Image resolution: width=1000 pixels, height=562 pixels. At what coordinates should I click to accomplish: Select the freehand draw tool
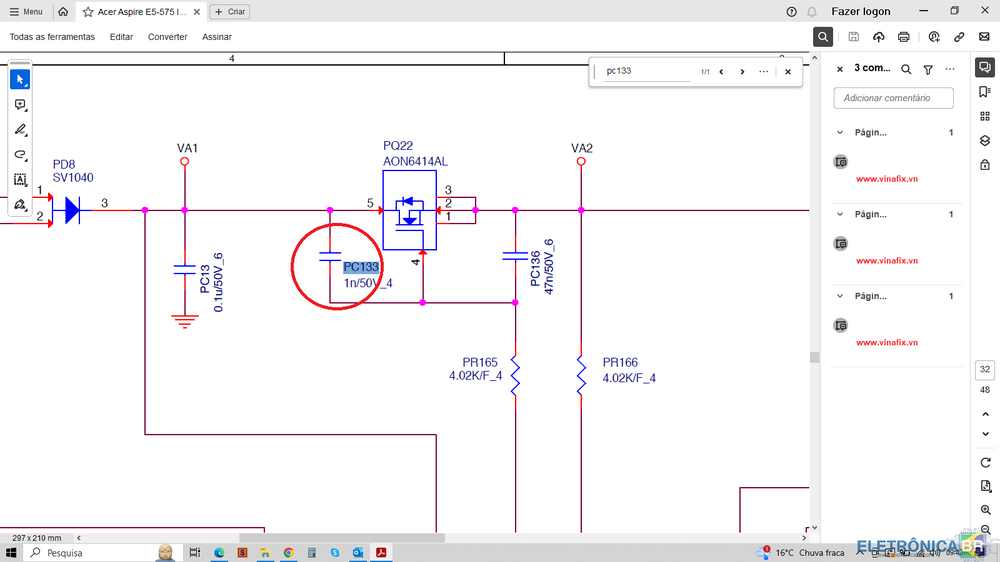pyautogui.click(x=20, y=155)
